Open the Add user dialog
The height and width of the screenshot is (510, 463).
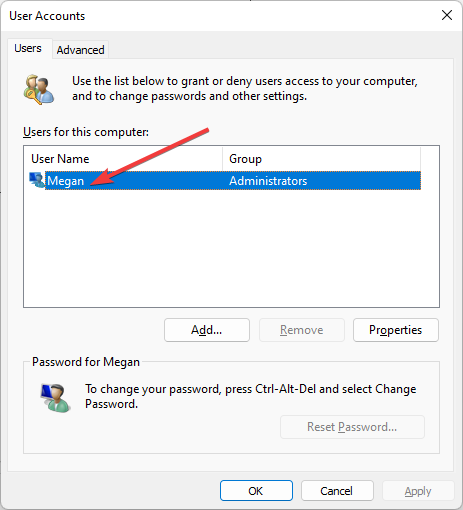click(x=207, y=330)
